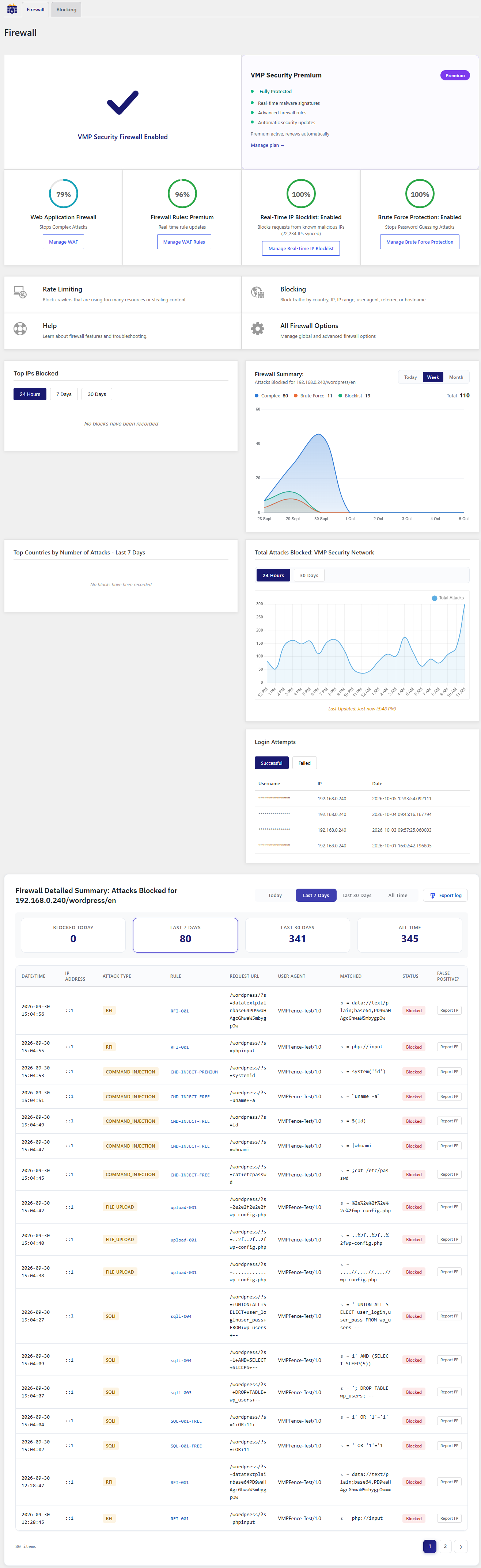Click the Rate Limiting icon
This screenshot has height=1568, width=481.
click(20, 293)
